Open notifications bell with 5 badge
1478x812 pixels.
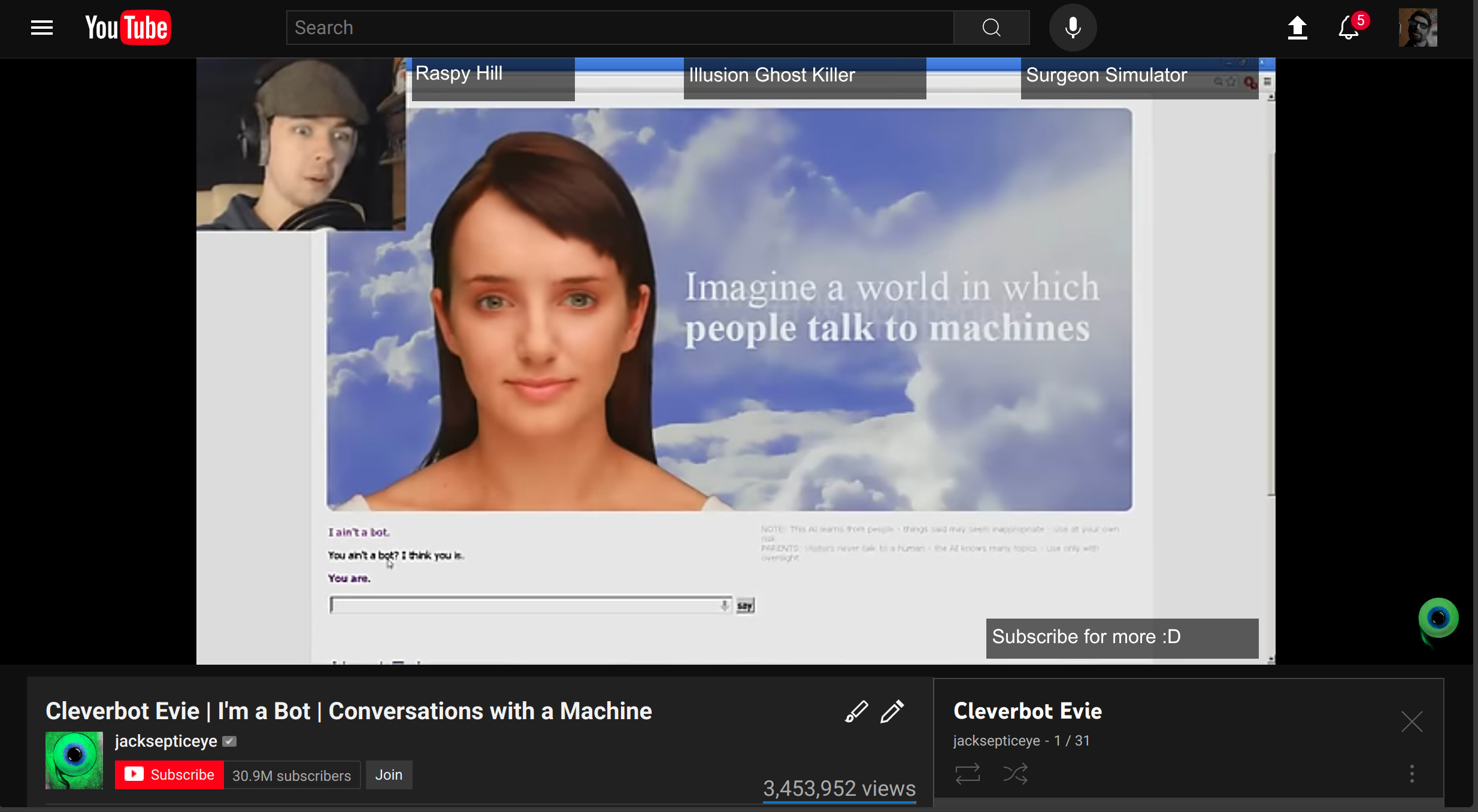point(1351,26)
